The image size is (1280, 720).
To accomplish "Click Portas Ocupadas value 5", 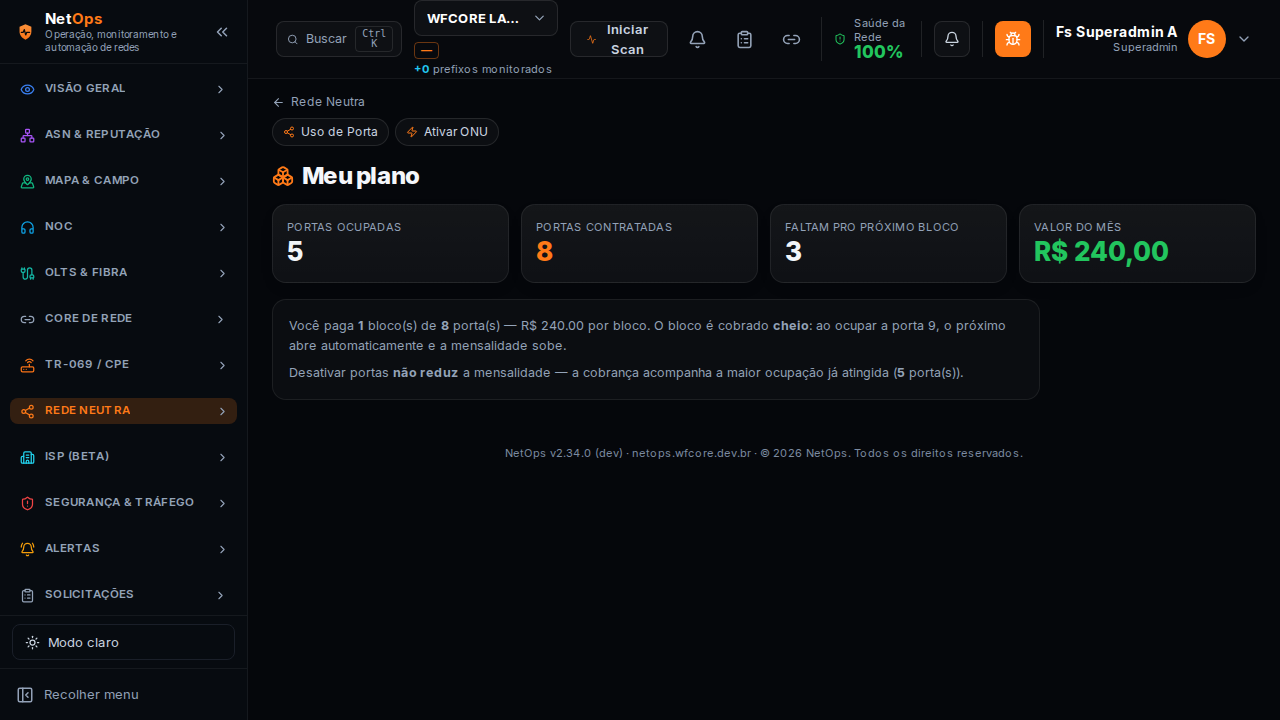I will coord(295,252).
